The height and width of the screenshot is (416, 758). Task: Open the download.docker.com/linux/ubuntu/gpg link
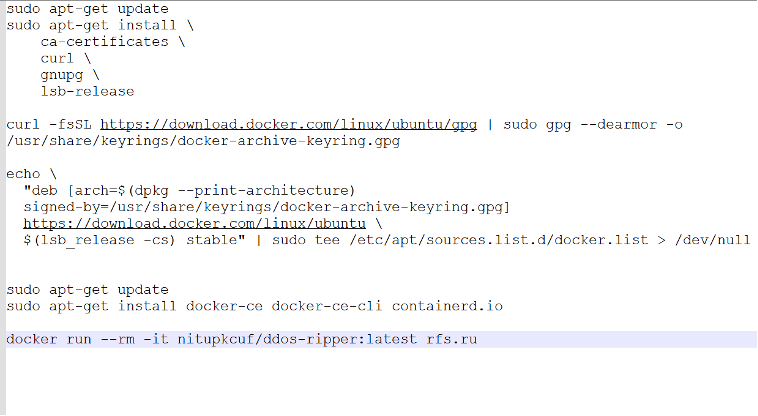click(289, 125)
